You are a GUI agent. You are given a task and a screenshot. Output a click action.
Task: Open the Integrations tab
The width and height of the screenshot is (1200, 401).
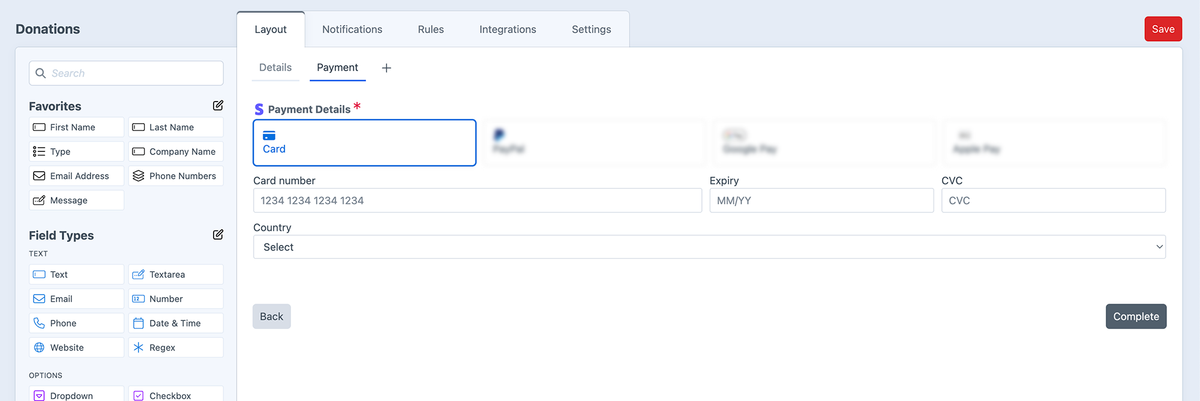tap(508, 29)
